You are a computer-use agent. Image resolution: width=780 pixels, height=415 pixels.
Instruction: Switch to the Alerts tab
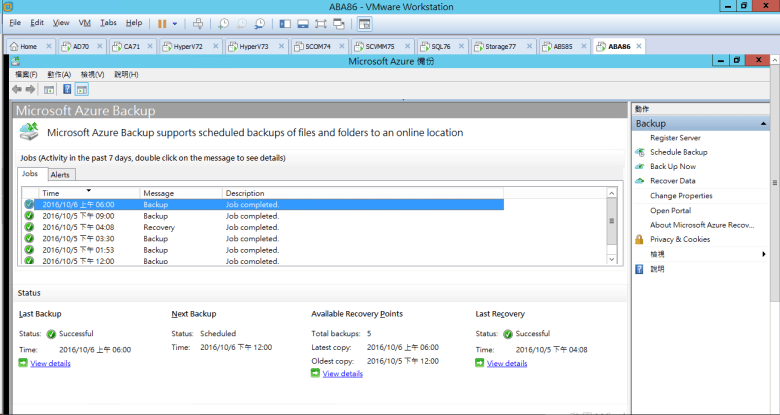tap(60, 175)
